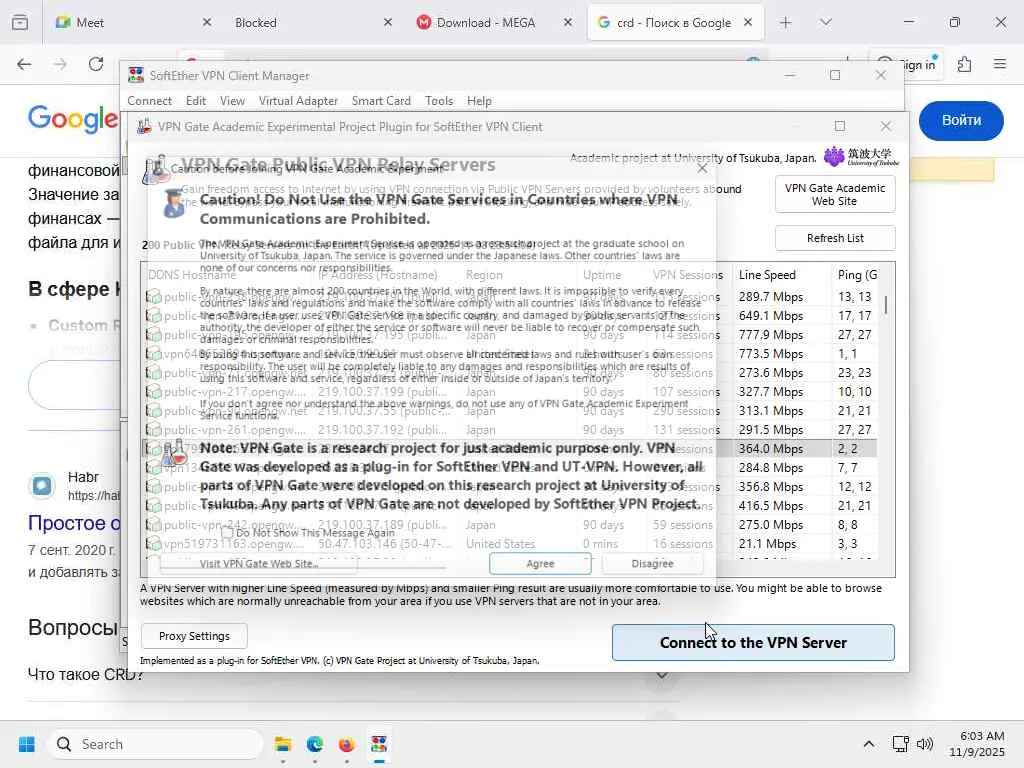Select the 21.1 Mbps server row
Image resolution: width=1024 pixels, height=768 pixels.
point(509,543)
